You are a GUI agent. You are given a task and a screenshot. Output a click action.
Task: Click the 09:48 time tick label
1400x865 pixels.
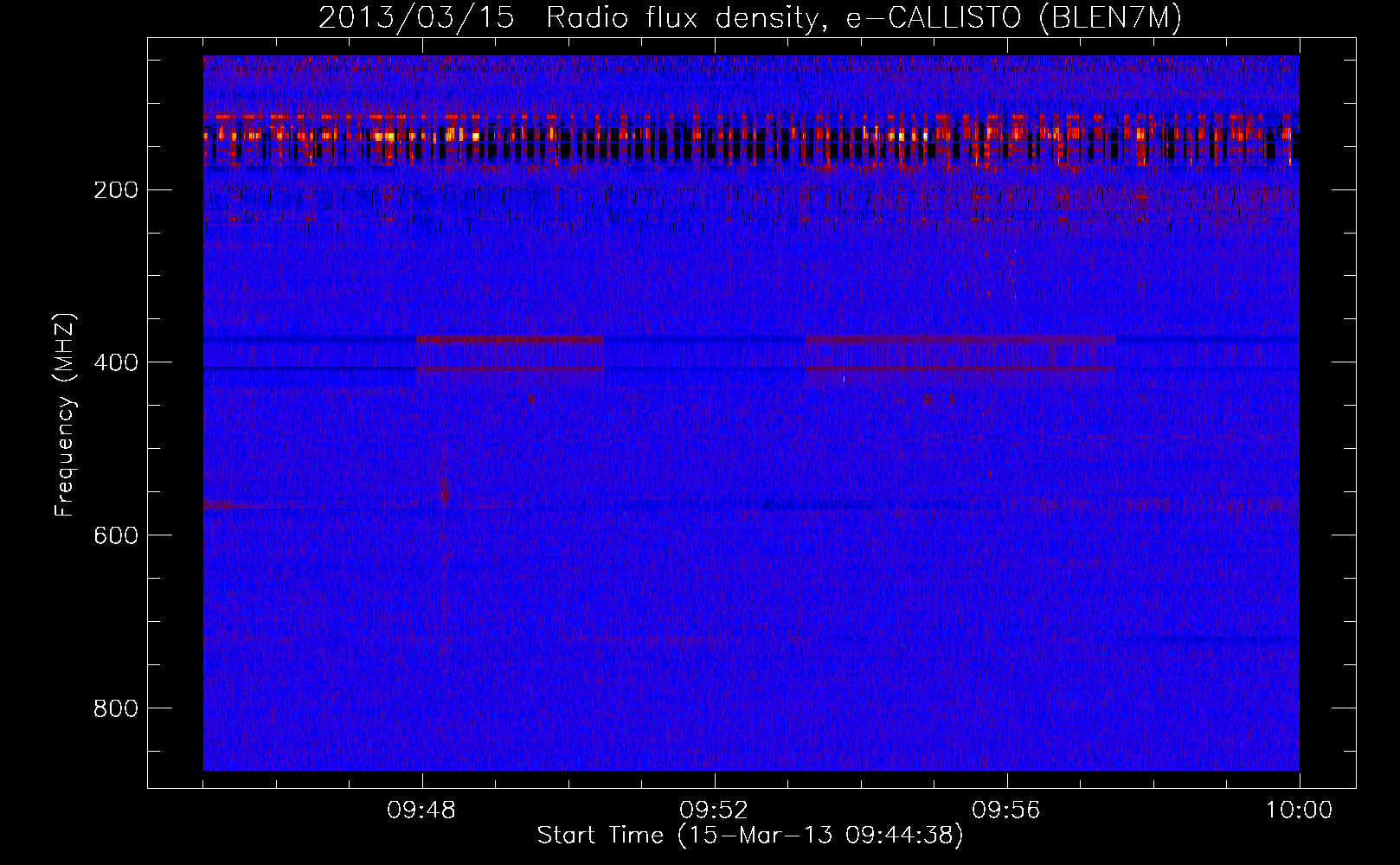(x=421, y=811)
